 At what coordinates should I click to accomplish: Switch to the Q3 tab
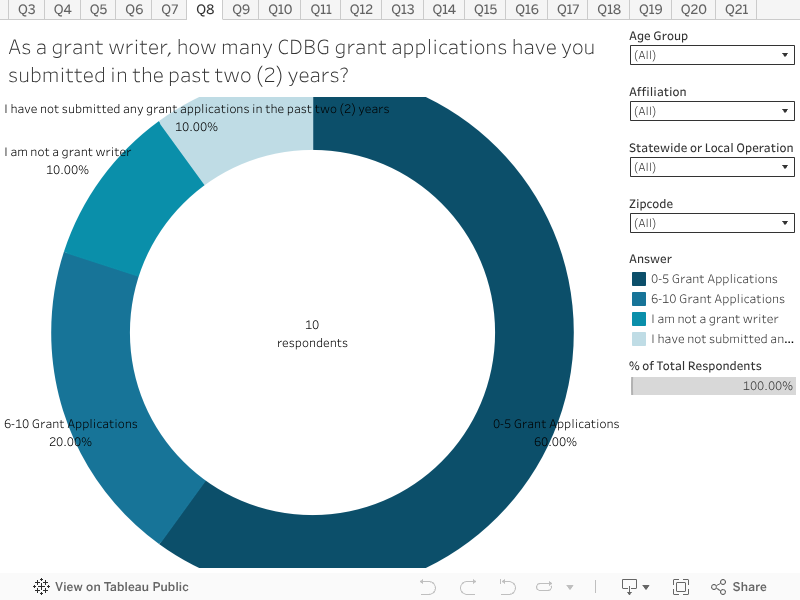point(27,9)
